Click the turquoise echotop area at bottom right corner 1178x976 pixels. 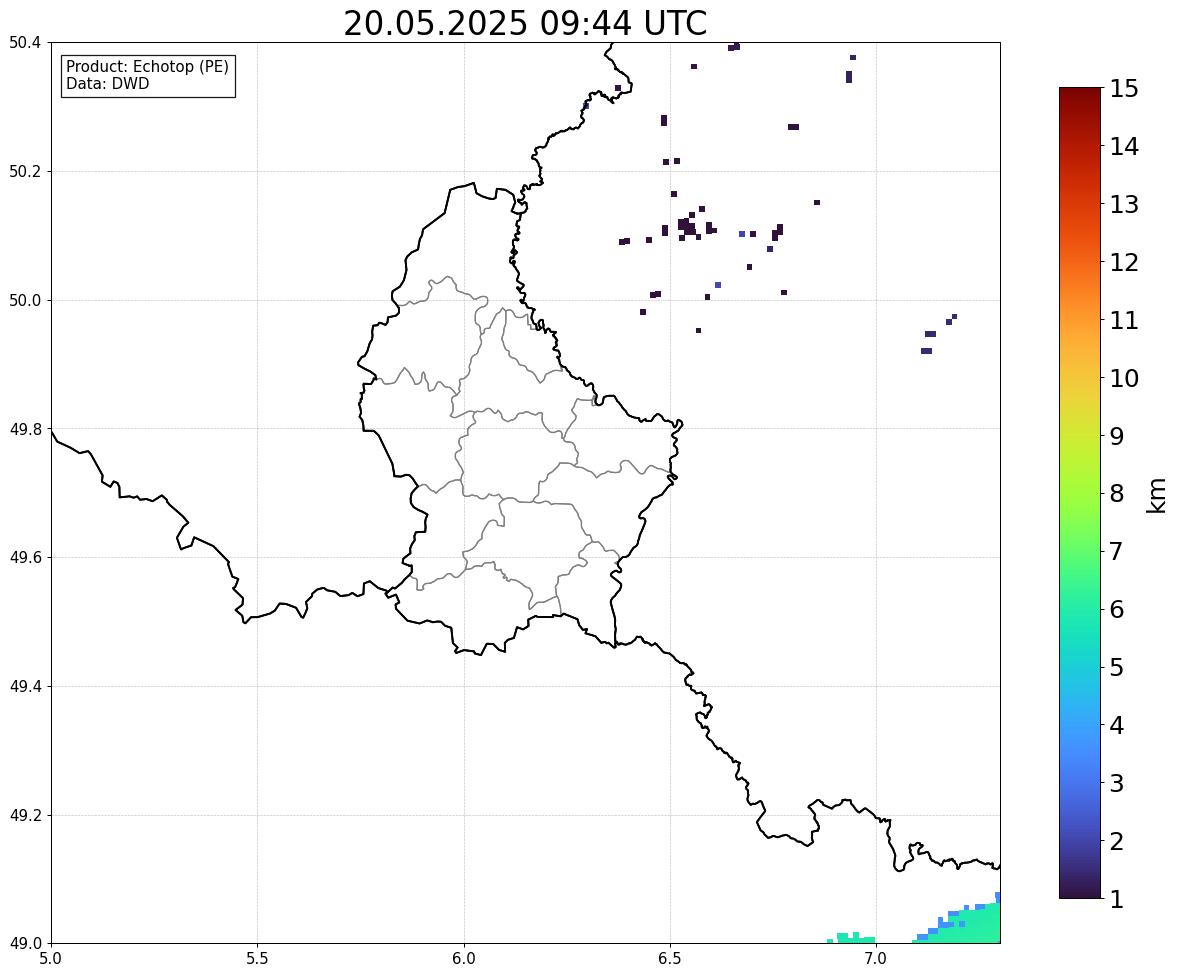[969, 926]
